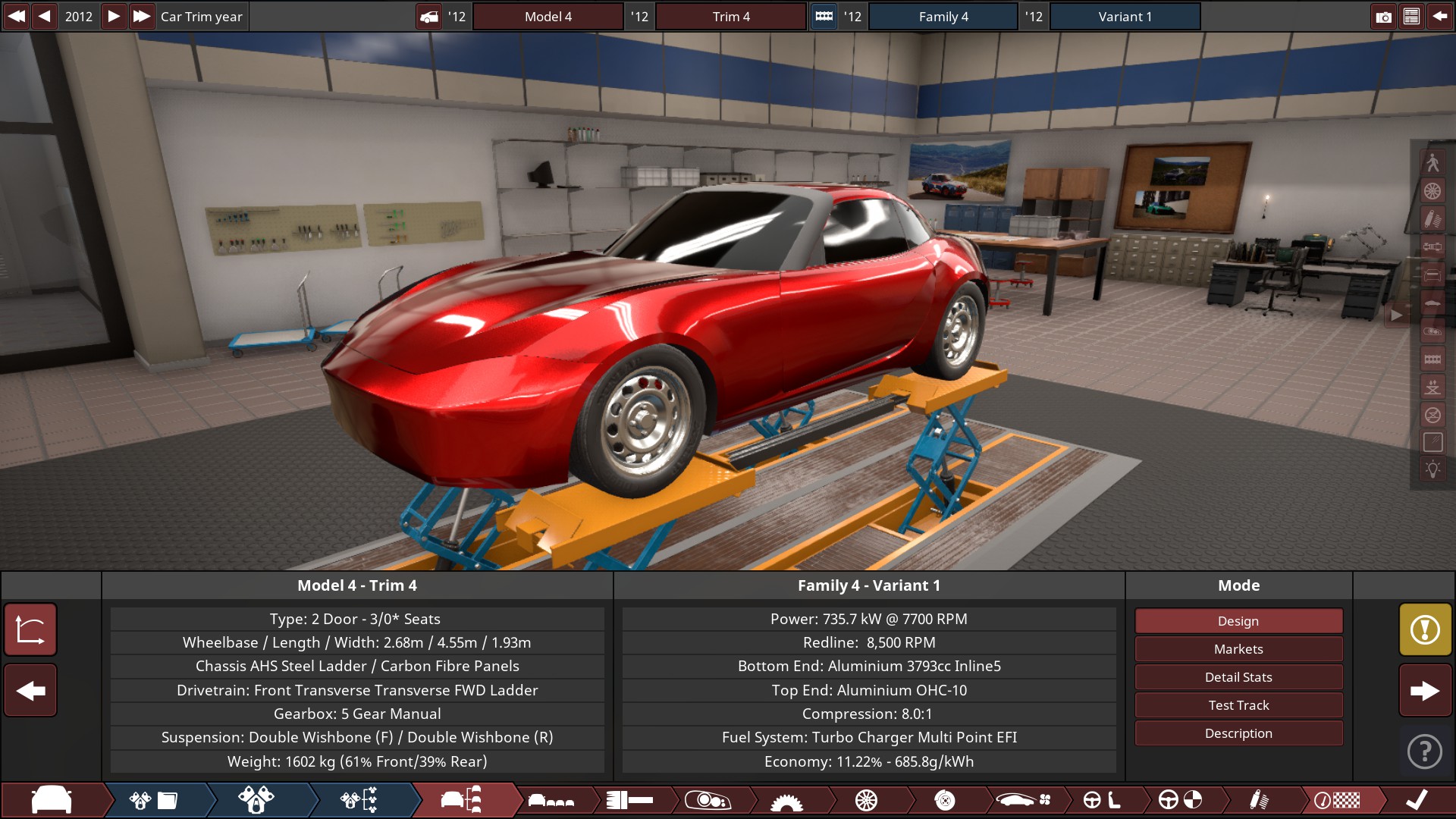The height and width of the screenshot is (819, 1456).
Task: Click the 2012 year value
Action: point(79,16)
